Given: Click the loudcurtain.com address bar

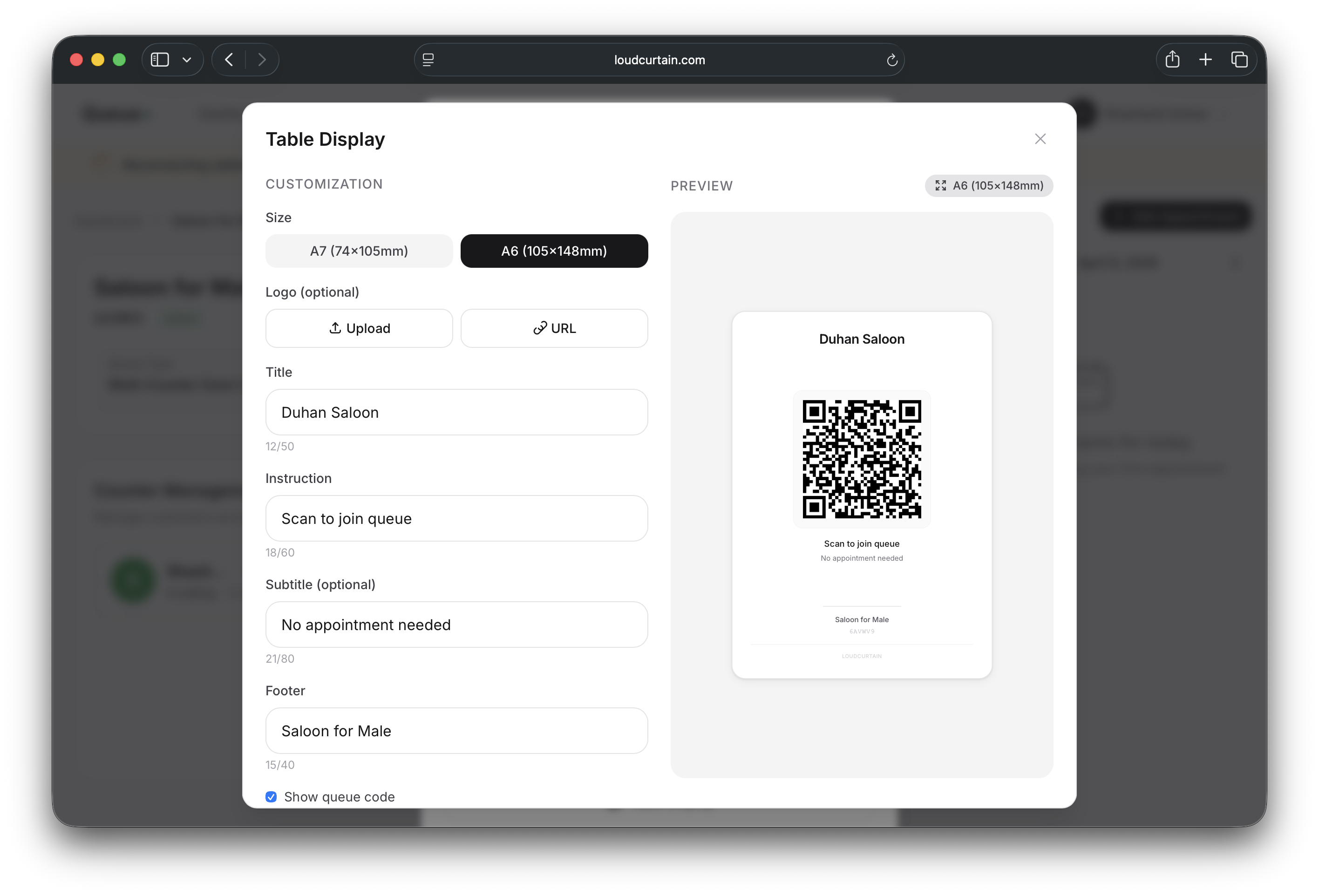Looking at the screenshot, I should tap(659, 60).
